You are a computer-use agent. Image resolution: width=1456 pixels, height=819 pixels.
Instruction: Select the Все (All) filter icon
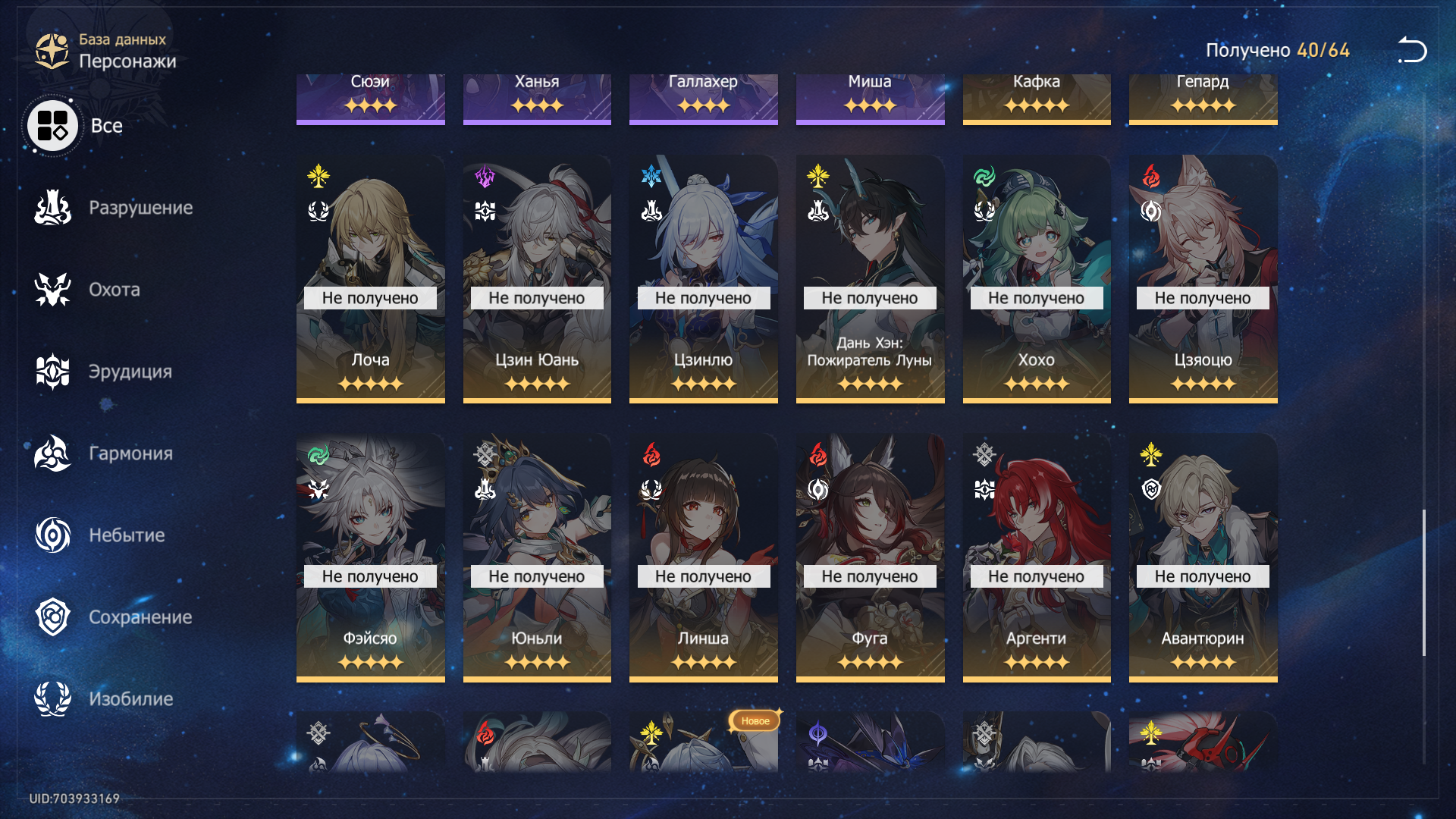[x=52, y=126]
